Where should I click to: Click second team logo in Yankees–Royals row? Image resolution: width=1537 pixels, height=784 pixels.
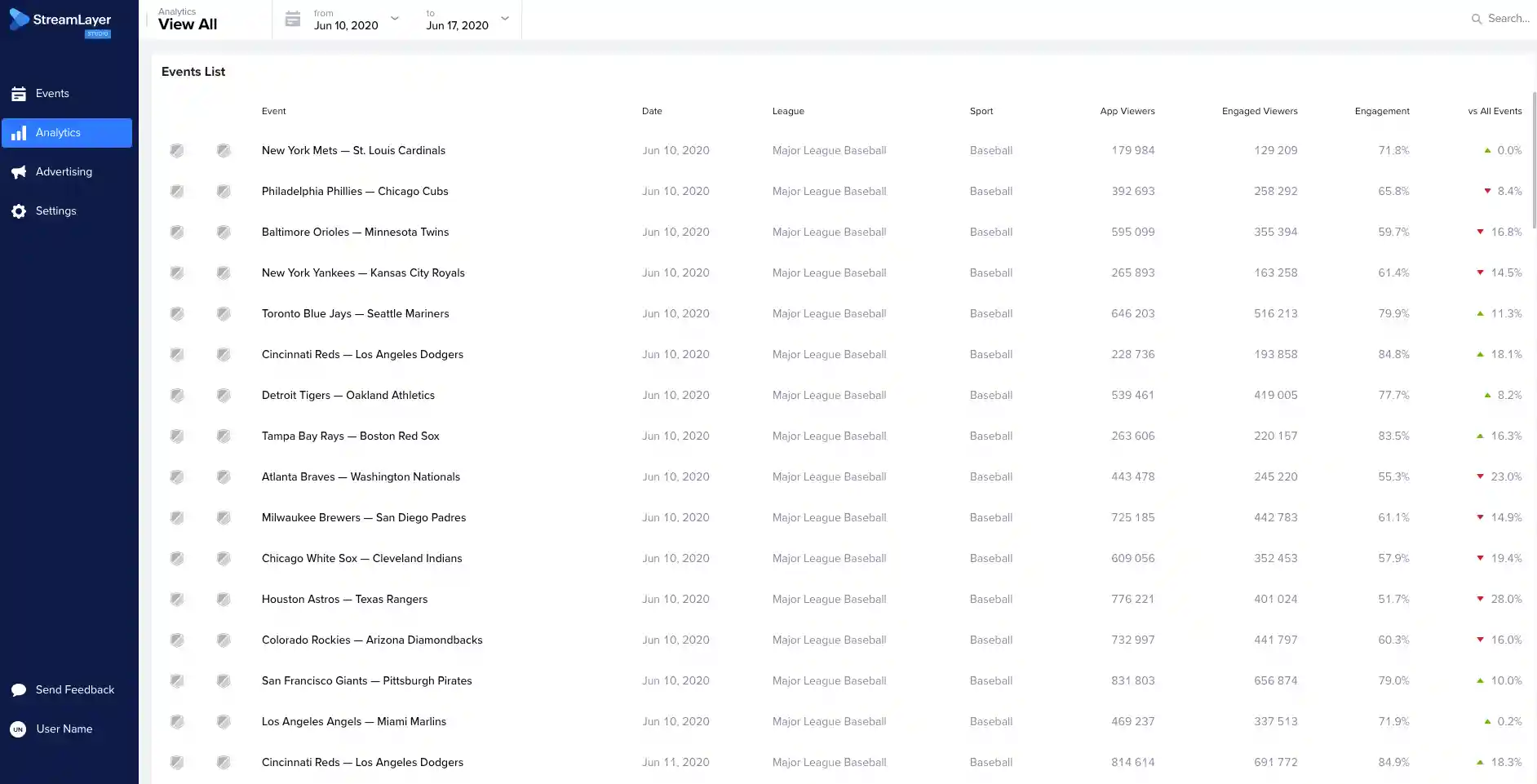point(224,273)
